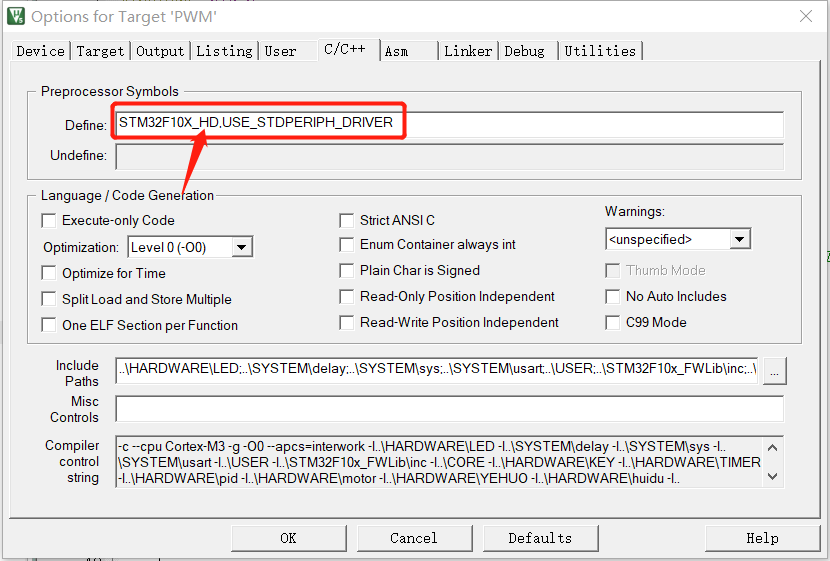Toggle No Auto Includes checkbox
Viewport: 830px width, 561px height.
(613, 297)
